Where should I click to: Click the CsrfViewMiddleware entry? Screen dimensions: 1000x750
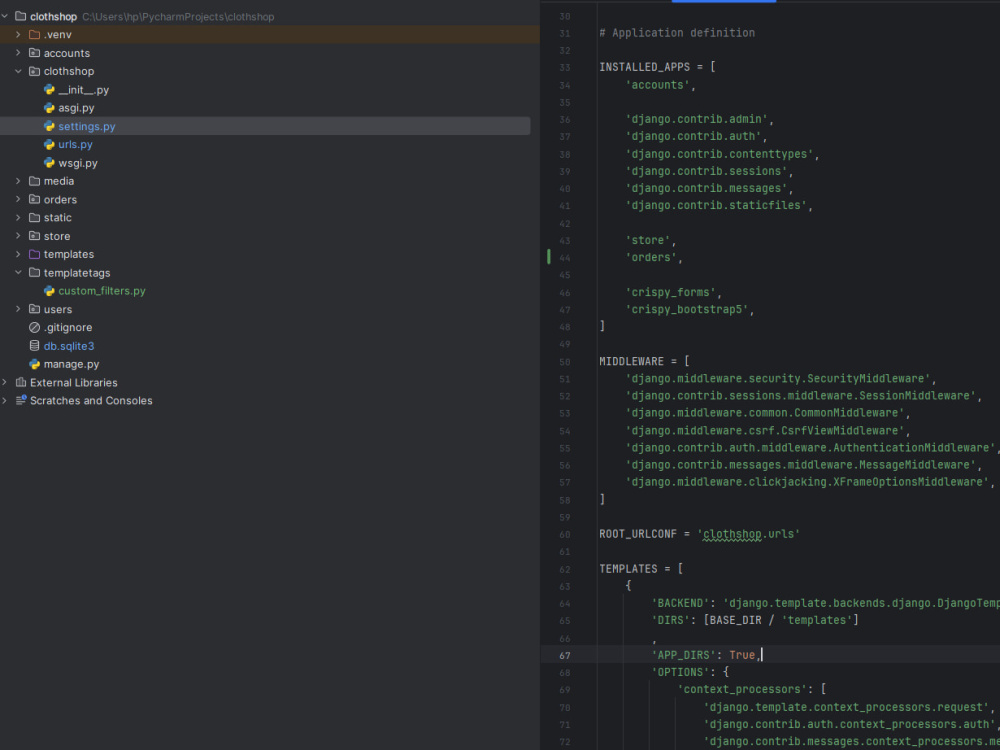pos(765,431)
